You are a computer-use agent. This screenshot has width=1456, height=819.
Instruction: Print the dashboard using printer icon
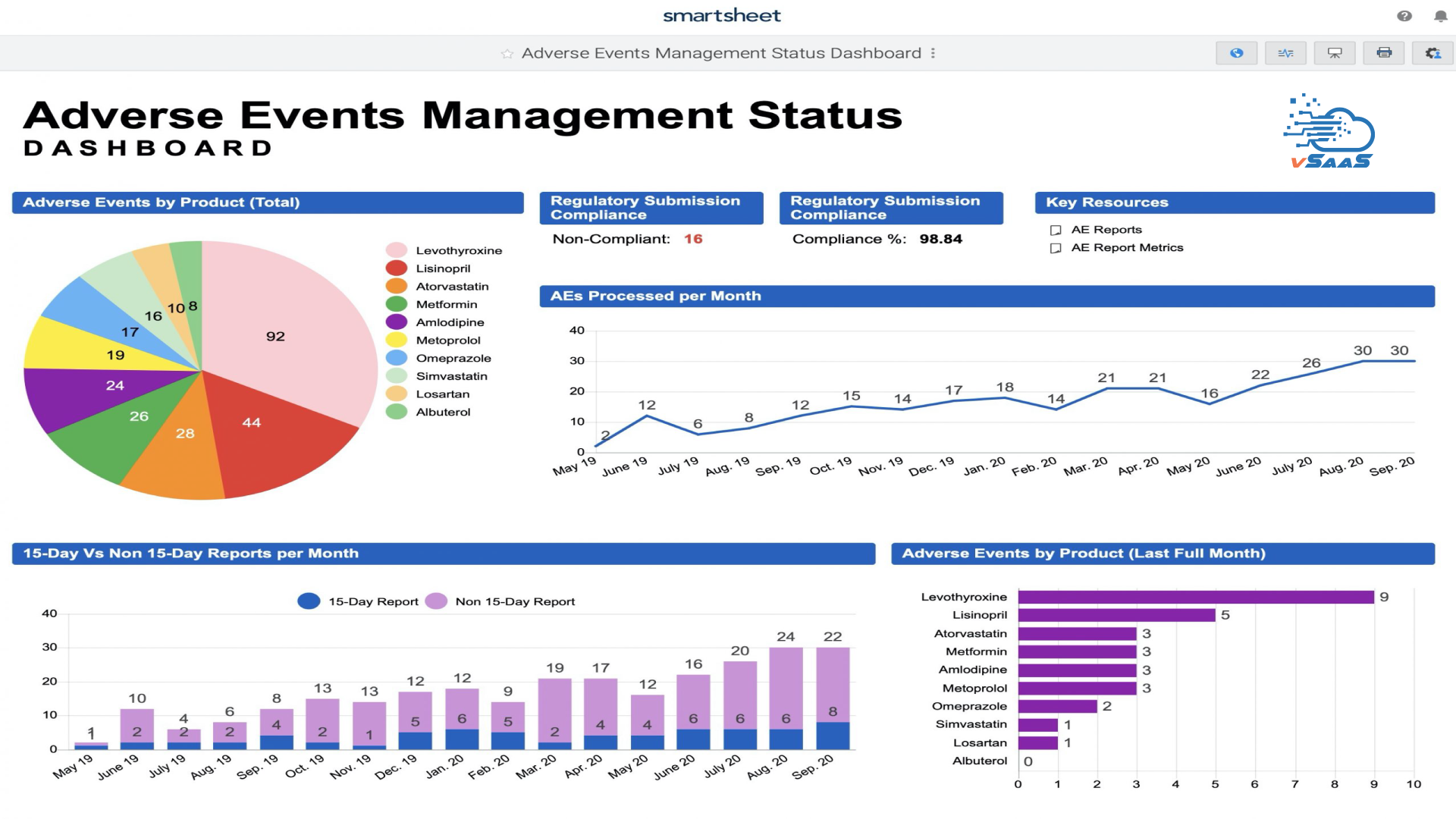(1384, 53)
